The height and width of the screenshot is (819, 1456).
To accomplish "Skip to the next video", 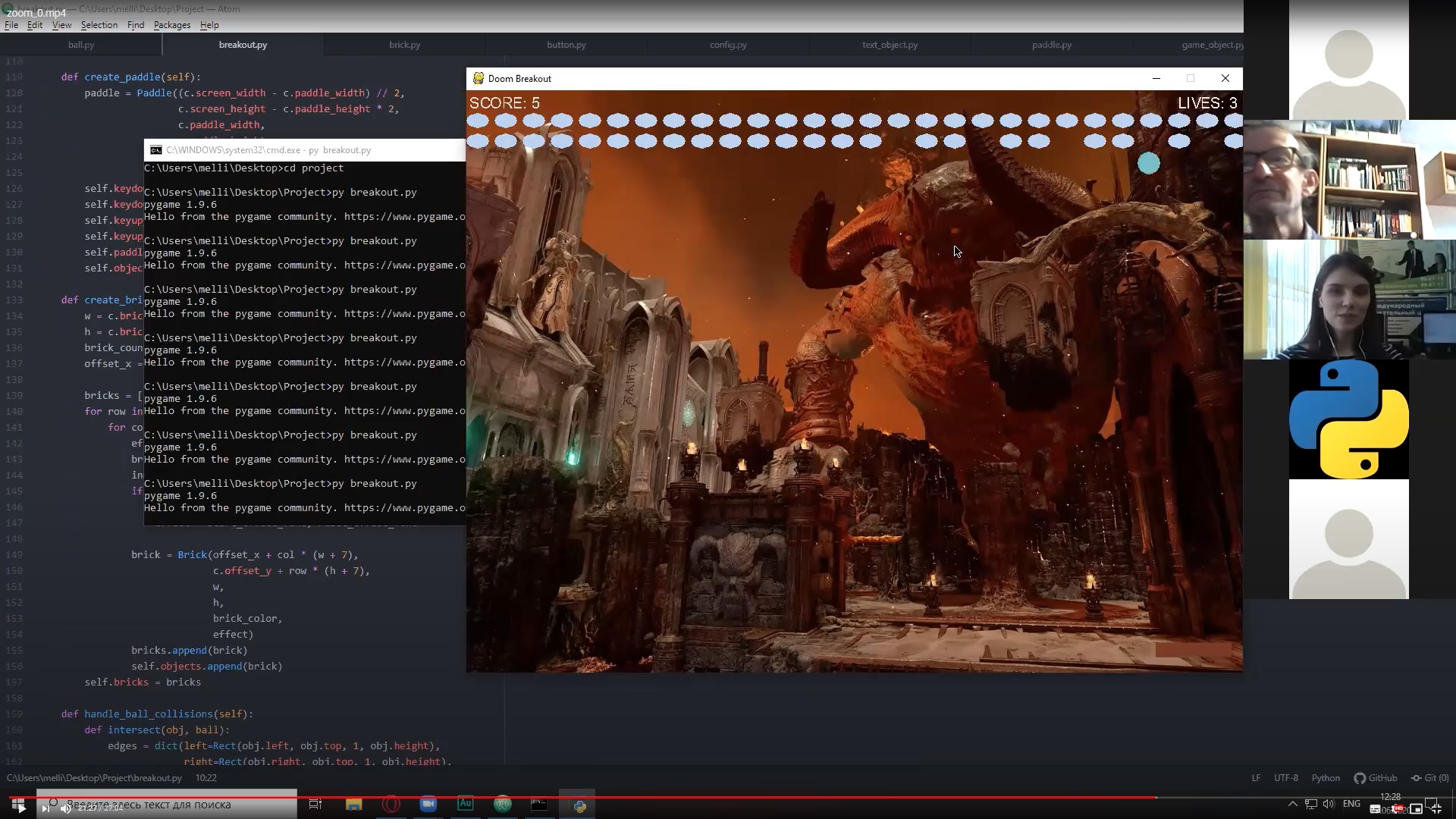I will tap(45, 808).
